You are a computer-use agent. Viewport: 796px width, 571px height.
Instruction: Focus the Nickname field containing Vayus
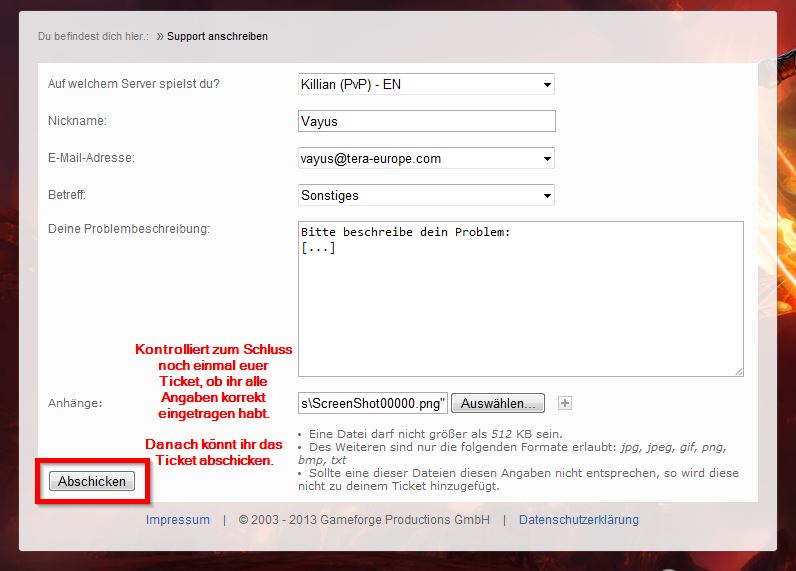(426, 121)
